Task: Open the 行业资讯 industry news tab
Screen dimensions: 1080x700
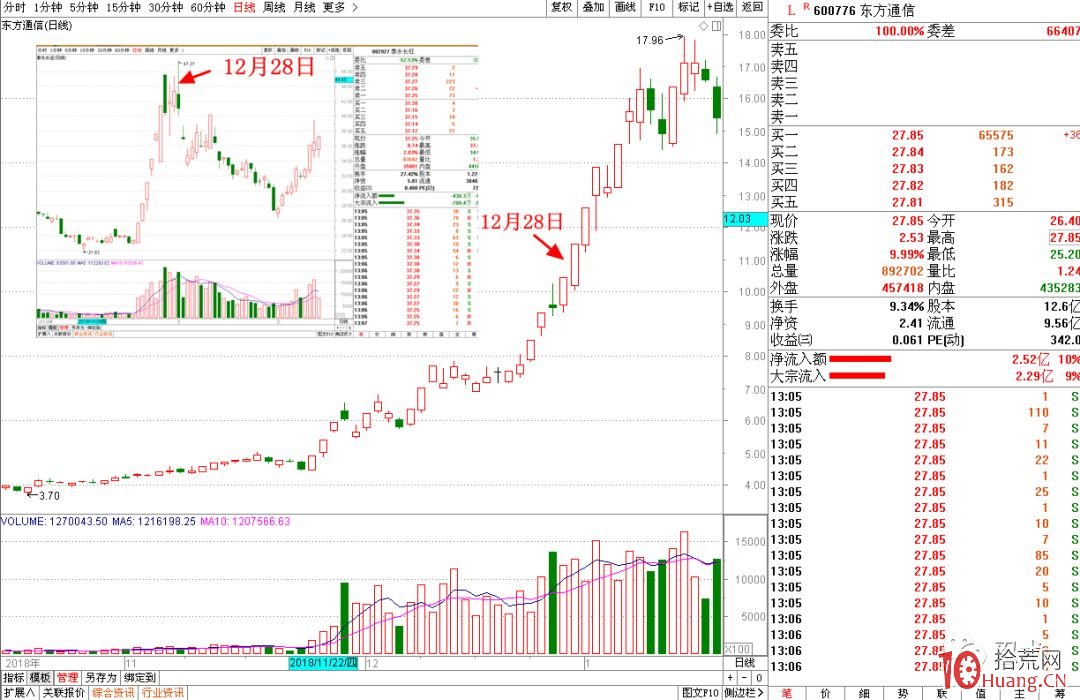Action: click(x=163, y=692)
